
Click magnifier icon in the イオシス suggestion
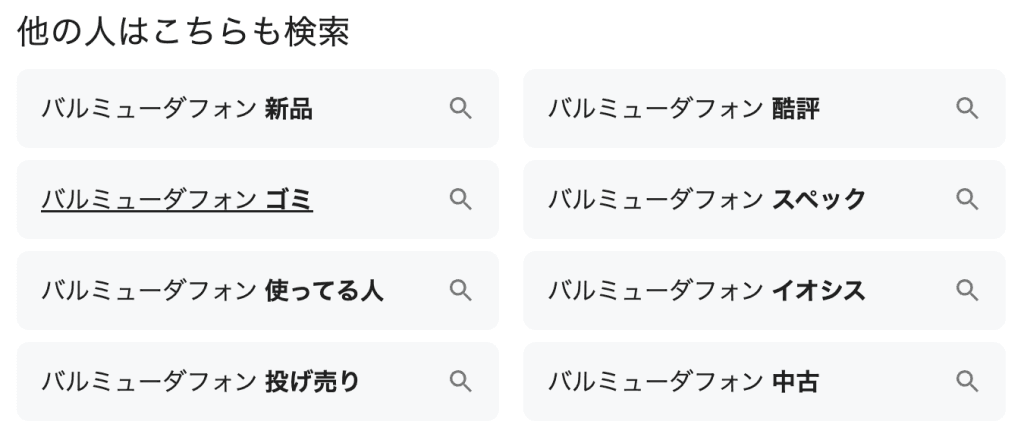coord(966,291)
